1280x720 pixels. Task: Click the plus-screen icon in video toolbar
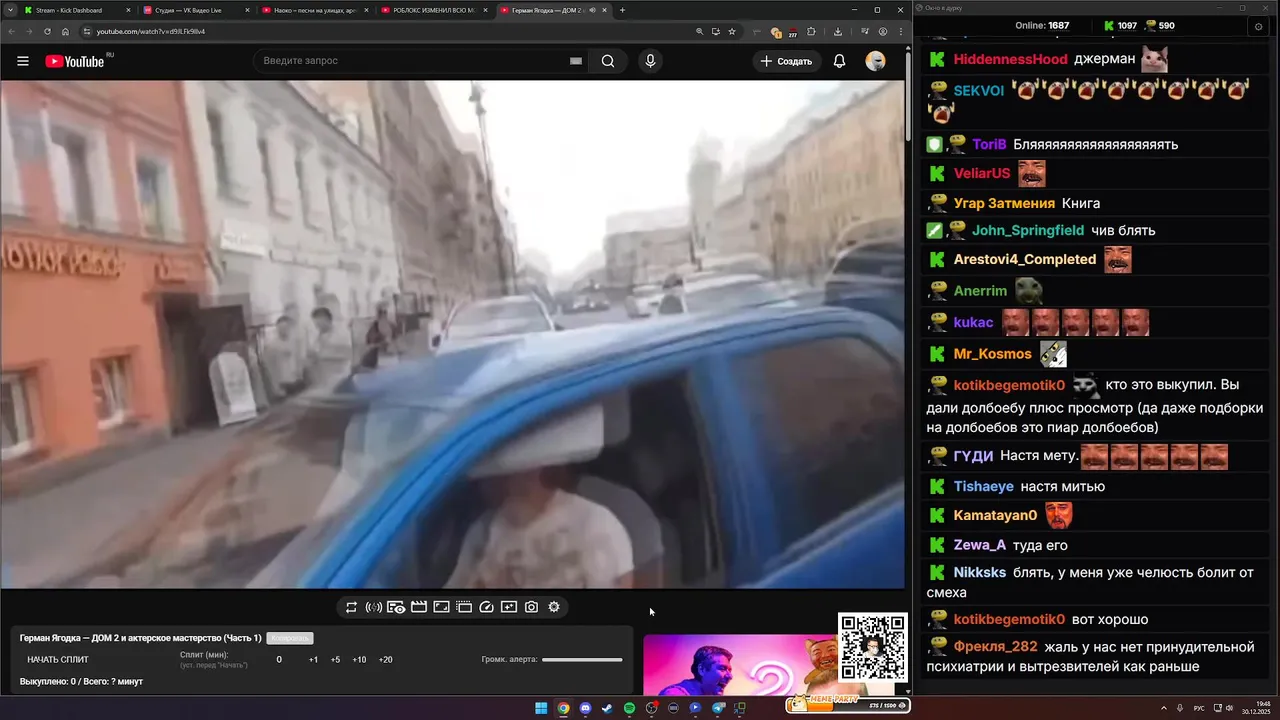tap(509, 607)
